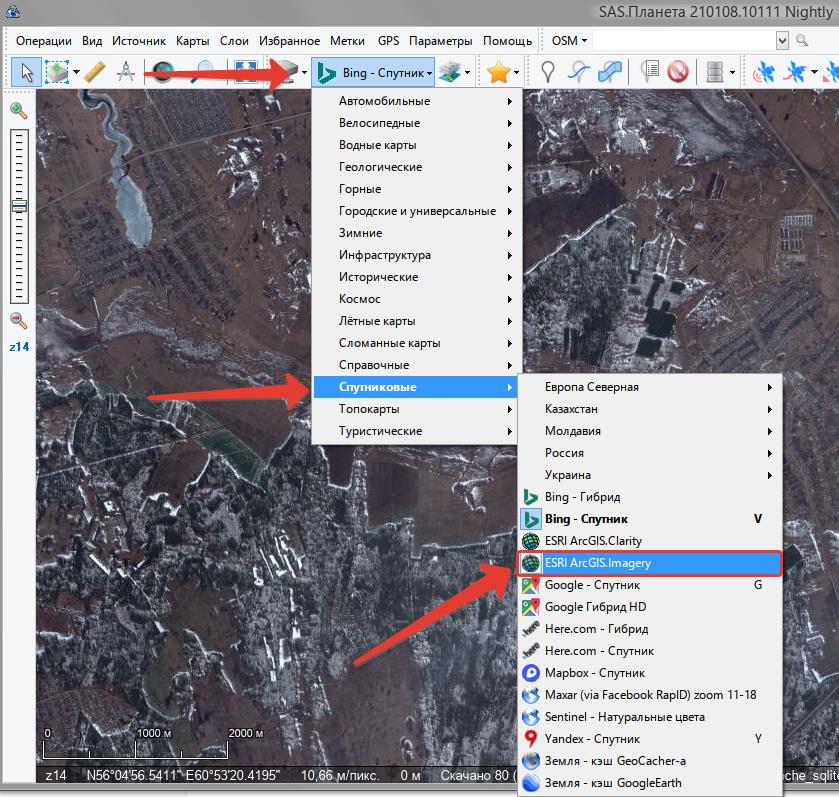Viewport: 839px width, 797px height.
Task: Click the zoom slider handle
Action: (x=19, y=206)
